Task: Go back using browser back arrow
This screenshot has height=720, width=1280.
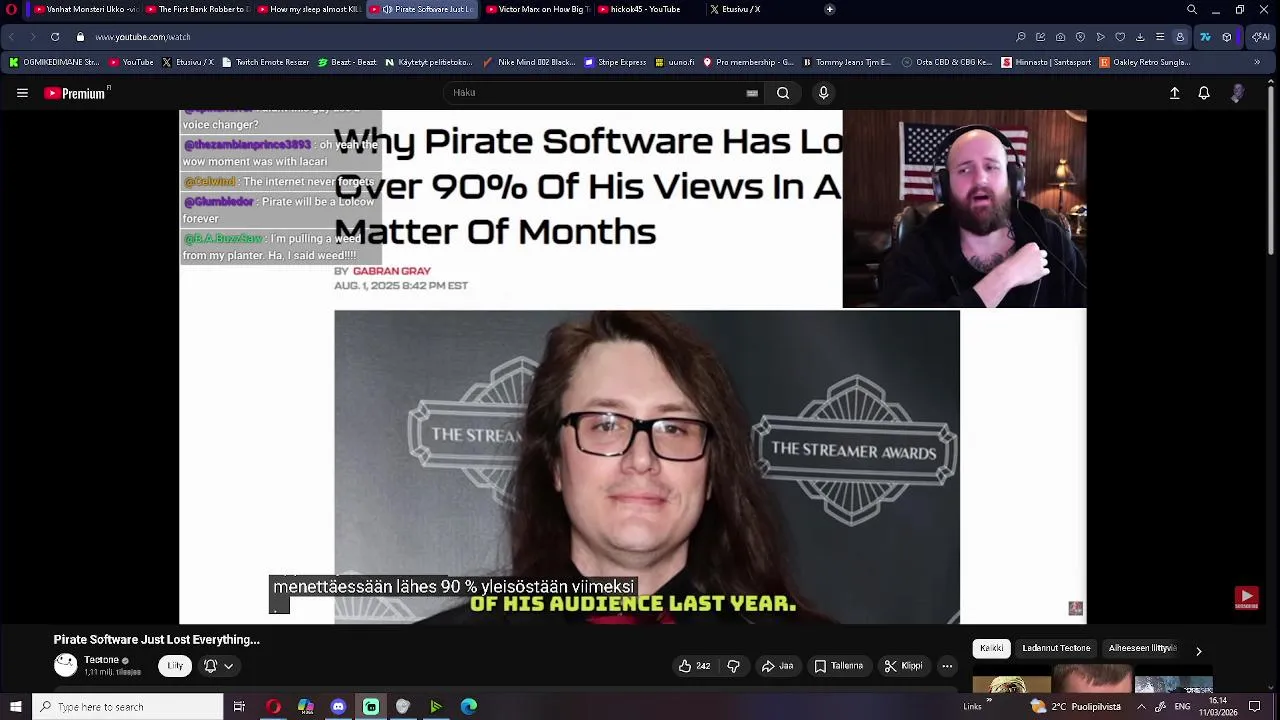Action: 12,37
